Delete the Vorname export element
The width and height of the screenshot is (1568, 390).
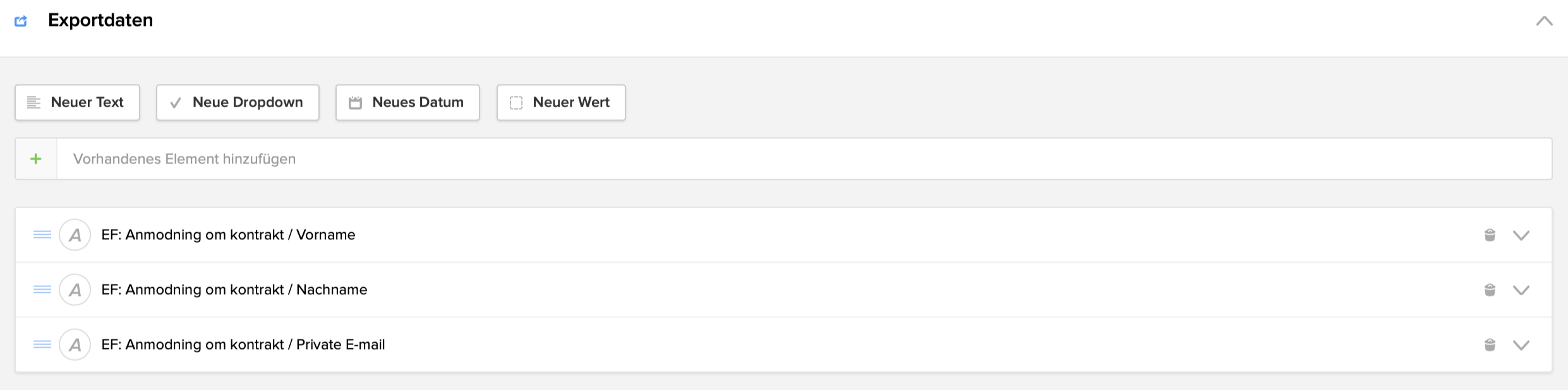[x=1490, y=235]
